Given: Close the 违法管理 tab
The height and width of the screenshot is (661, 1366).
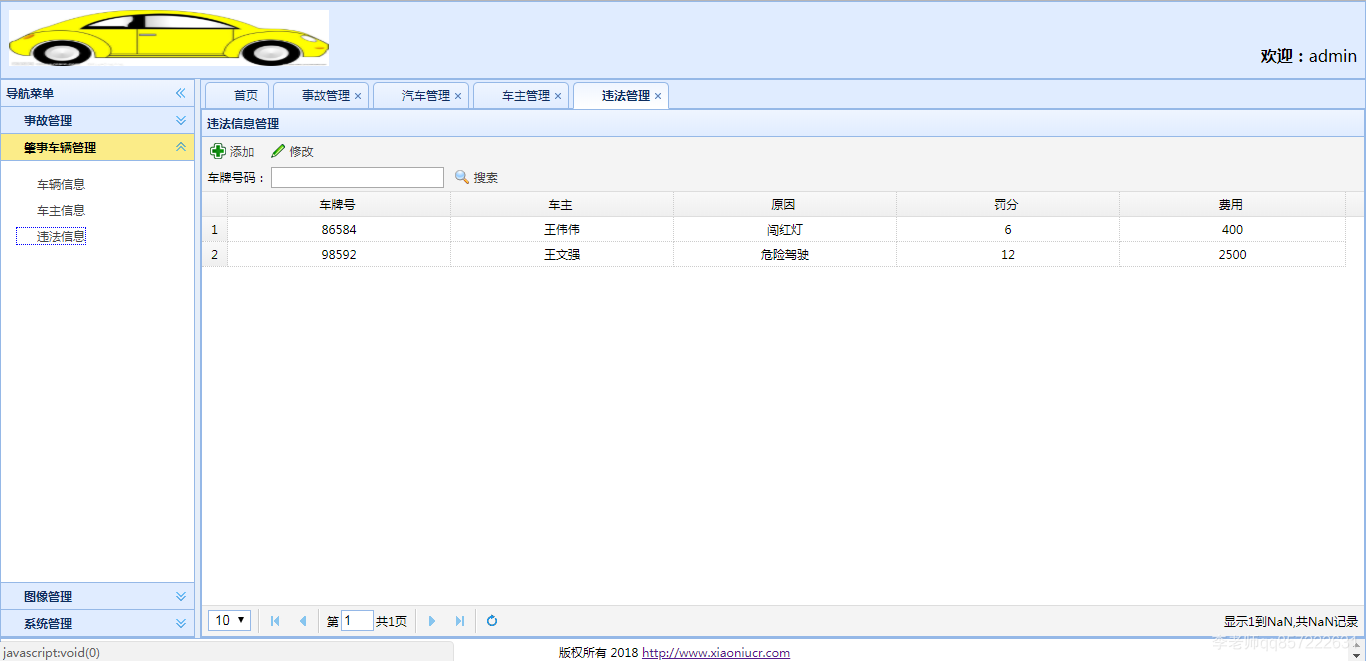Looking at the screenshot, I should [x=658, y=96].
